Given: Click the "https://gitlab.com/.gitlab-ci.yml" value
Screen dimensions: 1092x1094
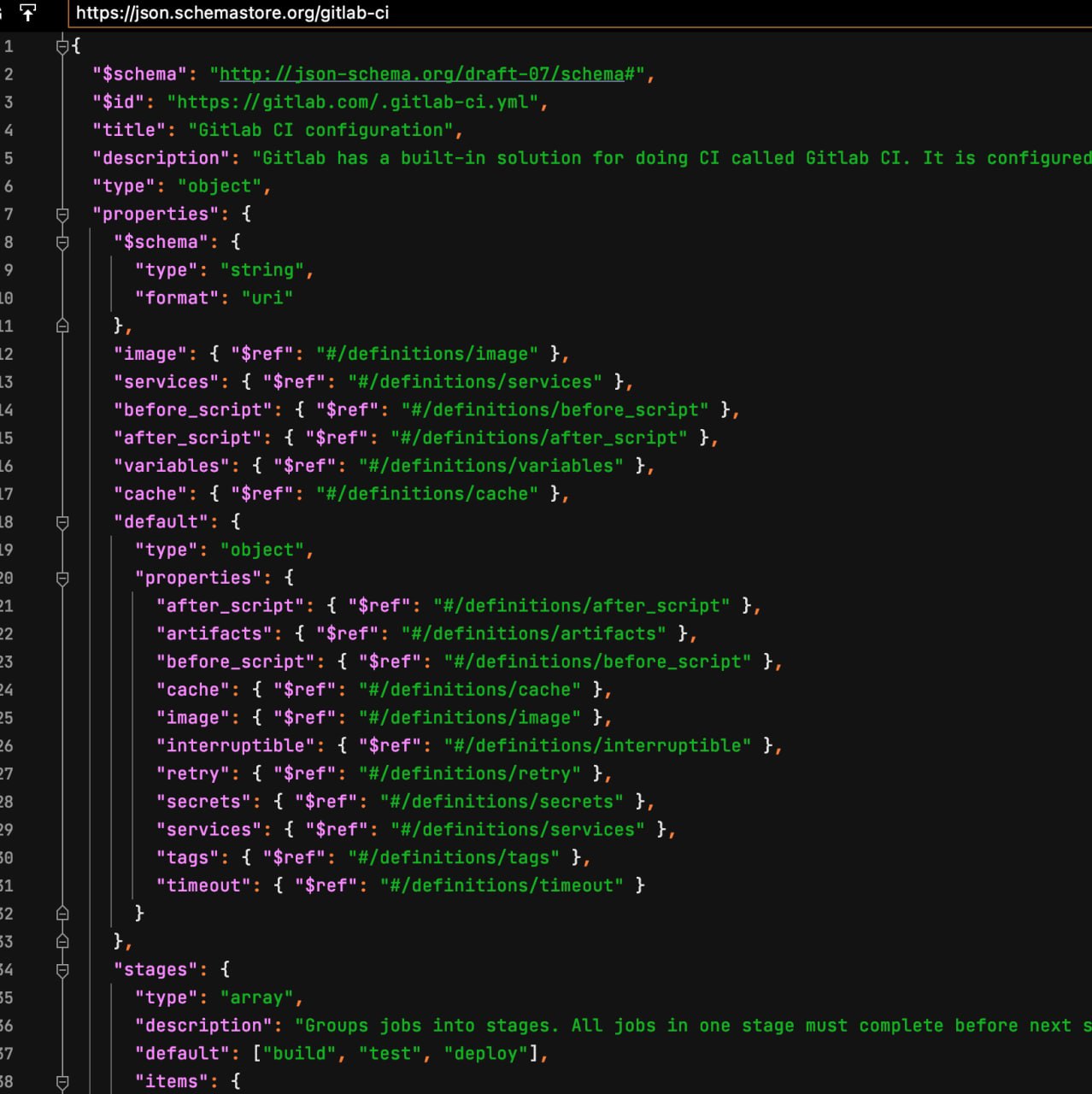Looking at the screenshot, I should pyautogui.click(x=353, y=102).
